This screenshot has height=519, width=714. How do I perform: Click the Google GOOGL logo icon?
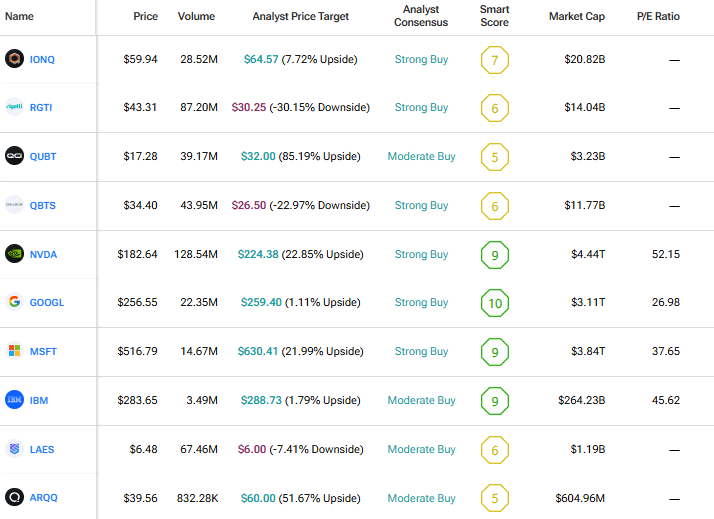(14, 302)
